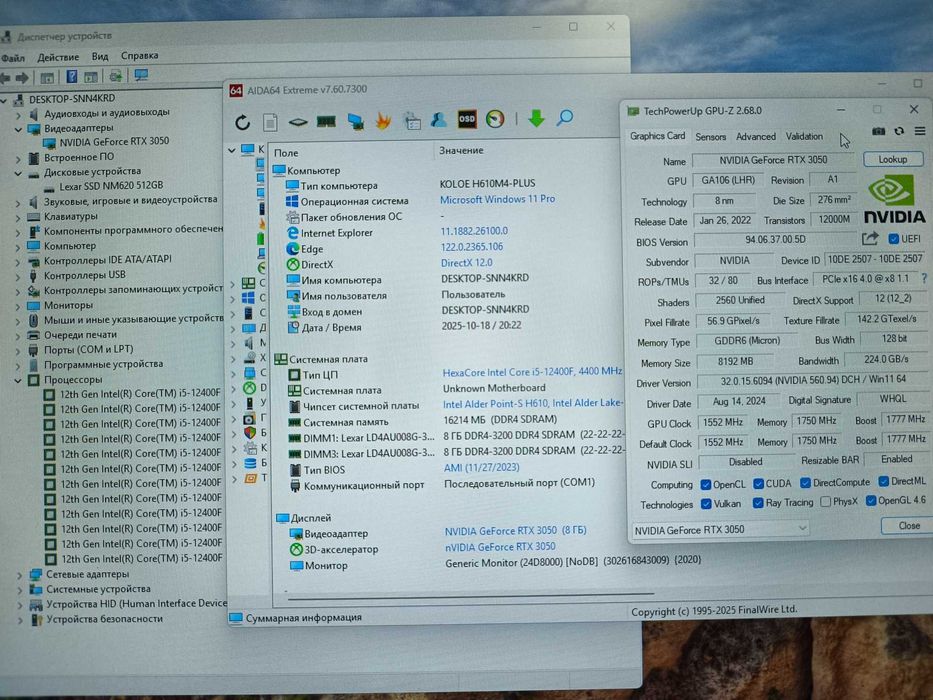Click the AIDA64 Refresh toolbar icon
The height and width of the screenshot is (700, 933).
[x=242, y=122]
